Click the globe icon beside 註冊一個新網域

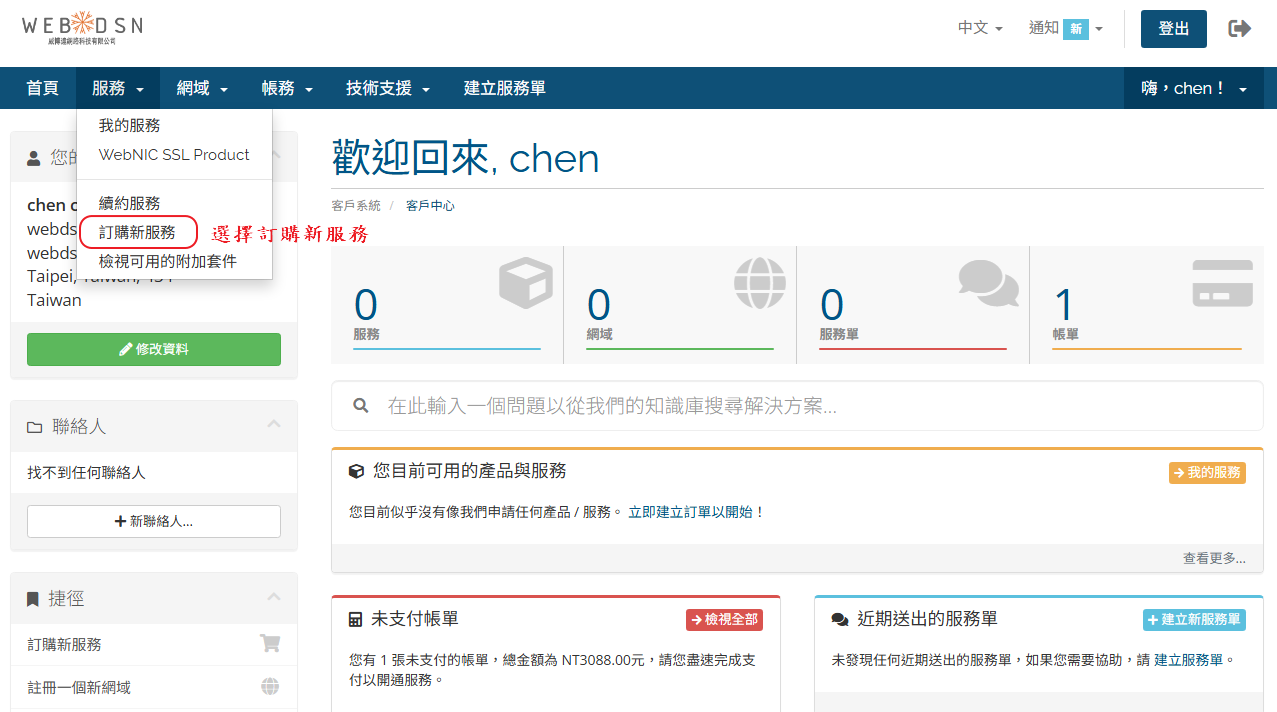click(x=269, y=687)
